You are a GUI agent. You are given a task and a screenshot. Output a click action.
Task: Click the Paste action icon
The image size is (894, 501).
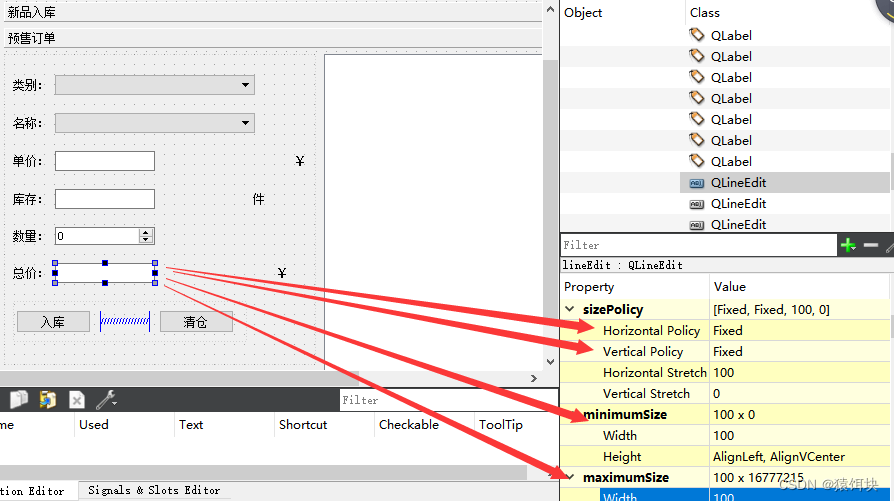[47, 400]
